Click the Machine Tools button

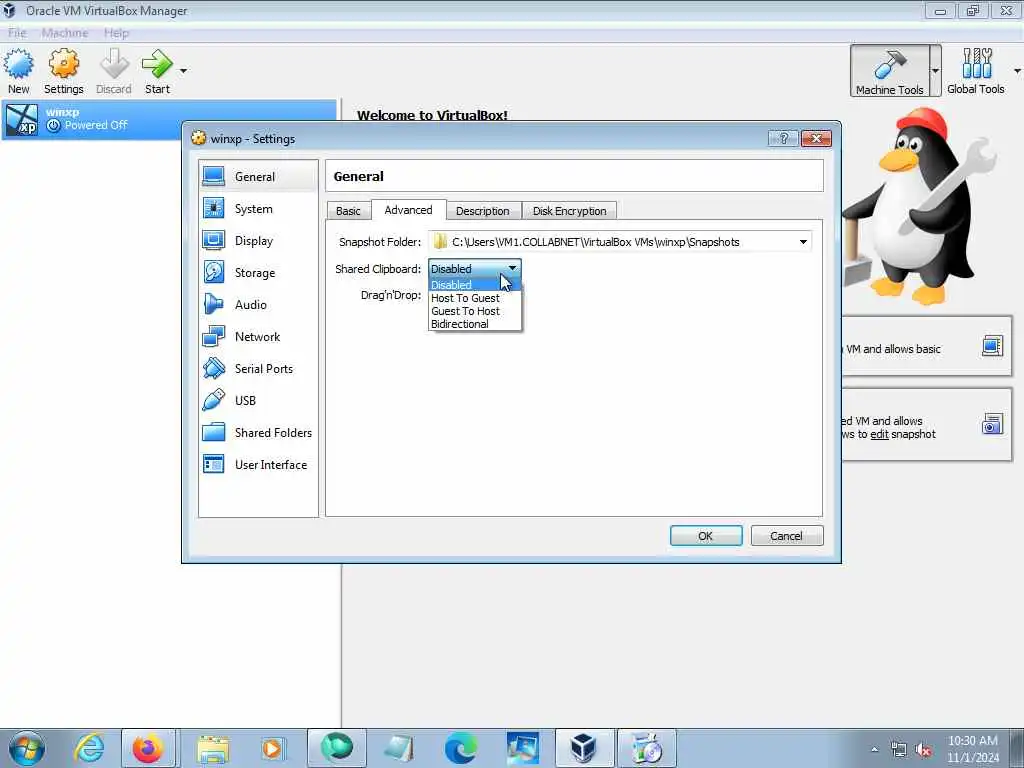coord(889,71)
